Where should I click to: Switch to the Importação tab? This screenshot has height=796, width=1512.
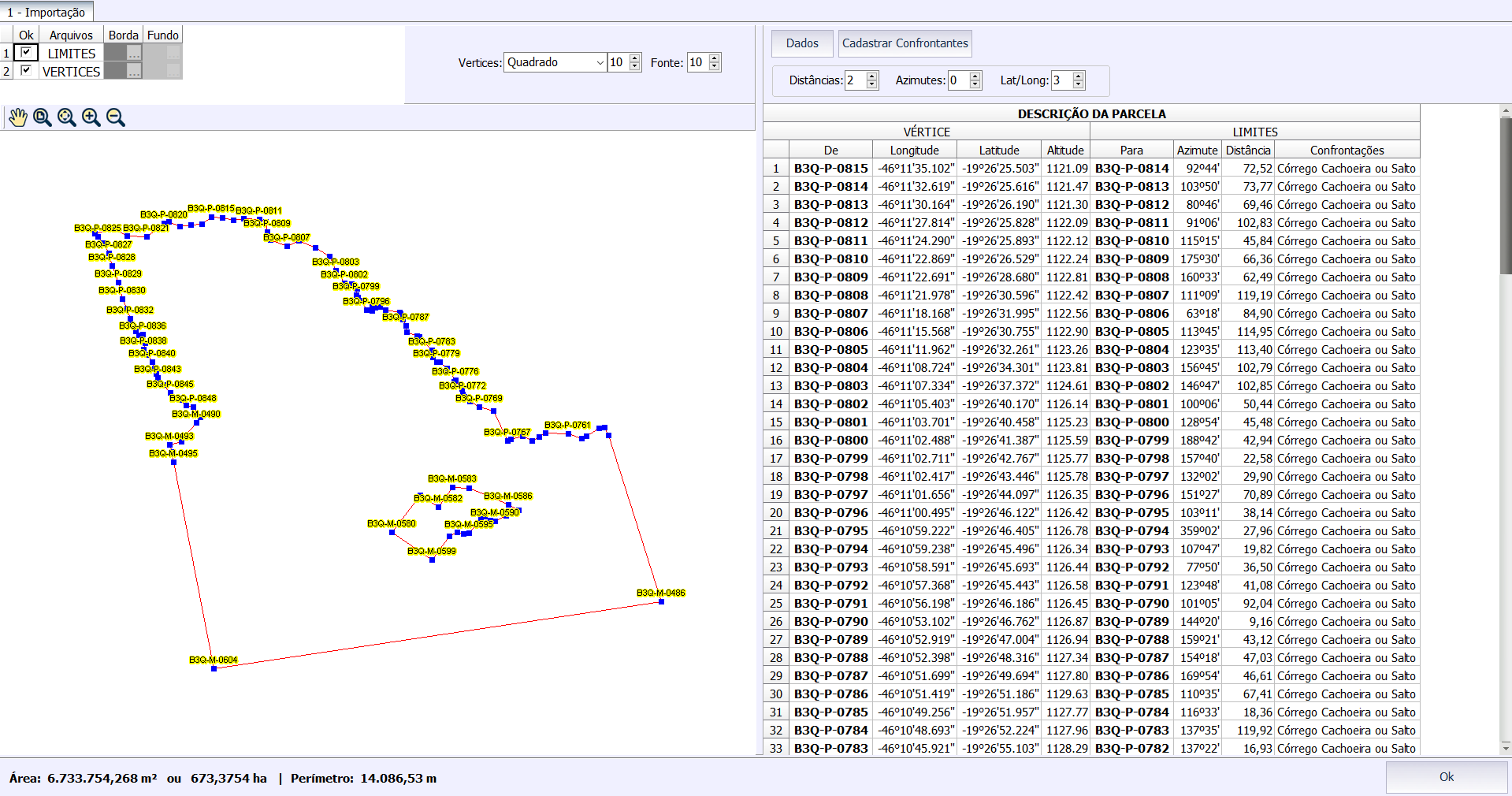pyautogui.click(x=46, y=12)
